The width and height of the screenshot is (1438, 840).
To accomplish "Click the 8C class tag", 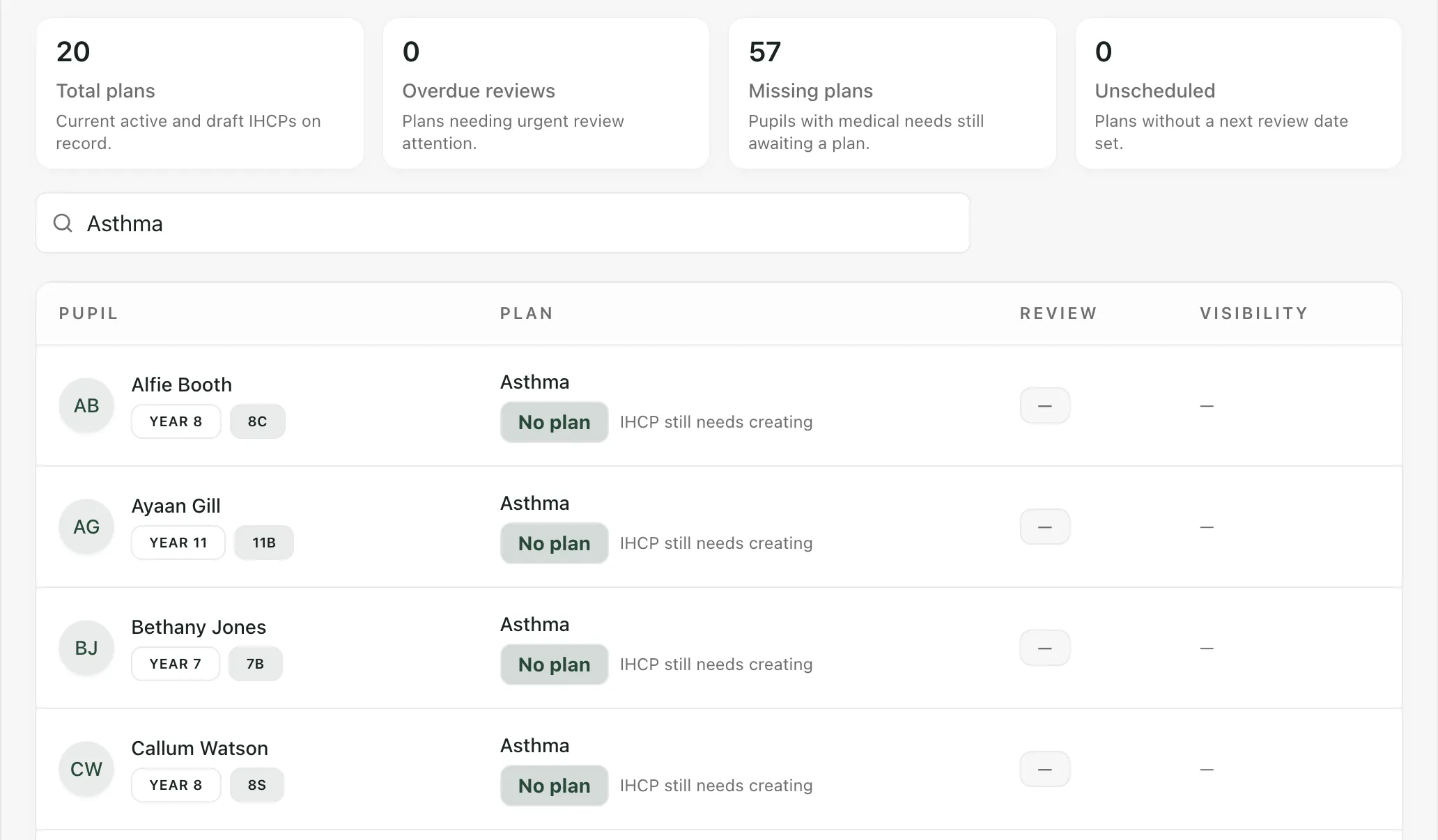I will pos(258,421).
